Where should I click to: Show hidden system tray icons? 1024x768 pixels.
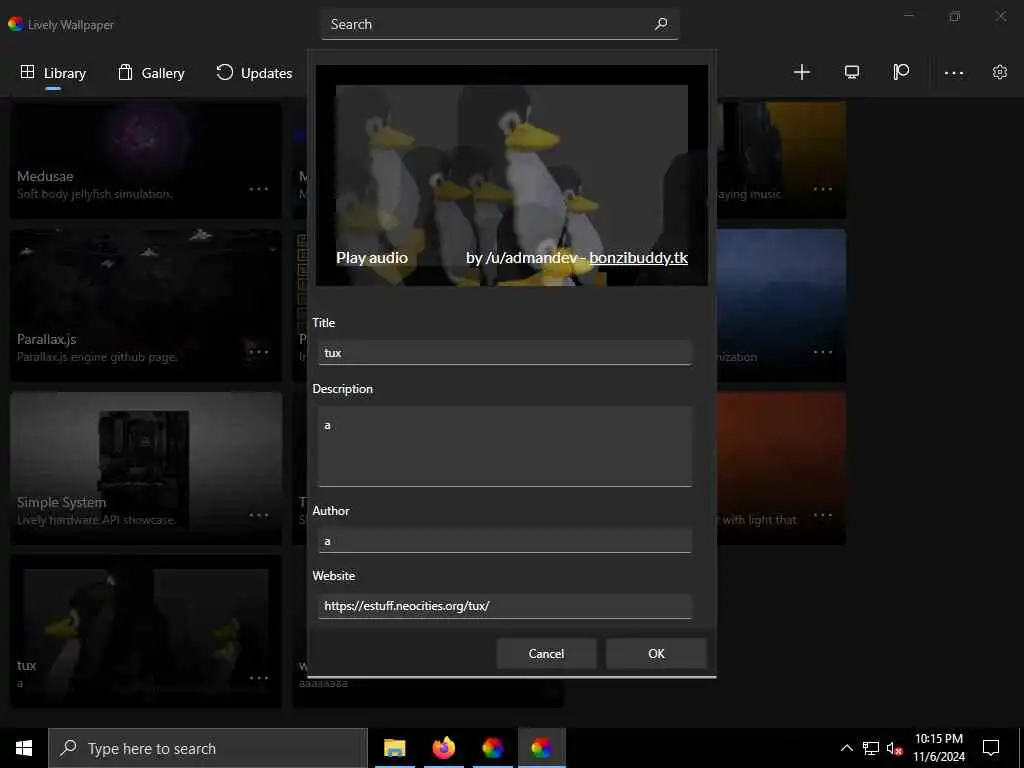click(846, 748)
